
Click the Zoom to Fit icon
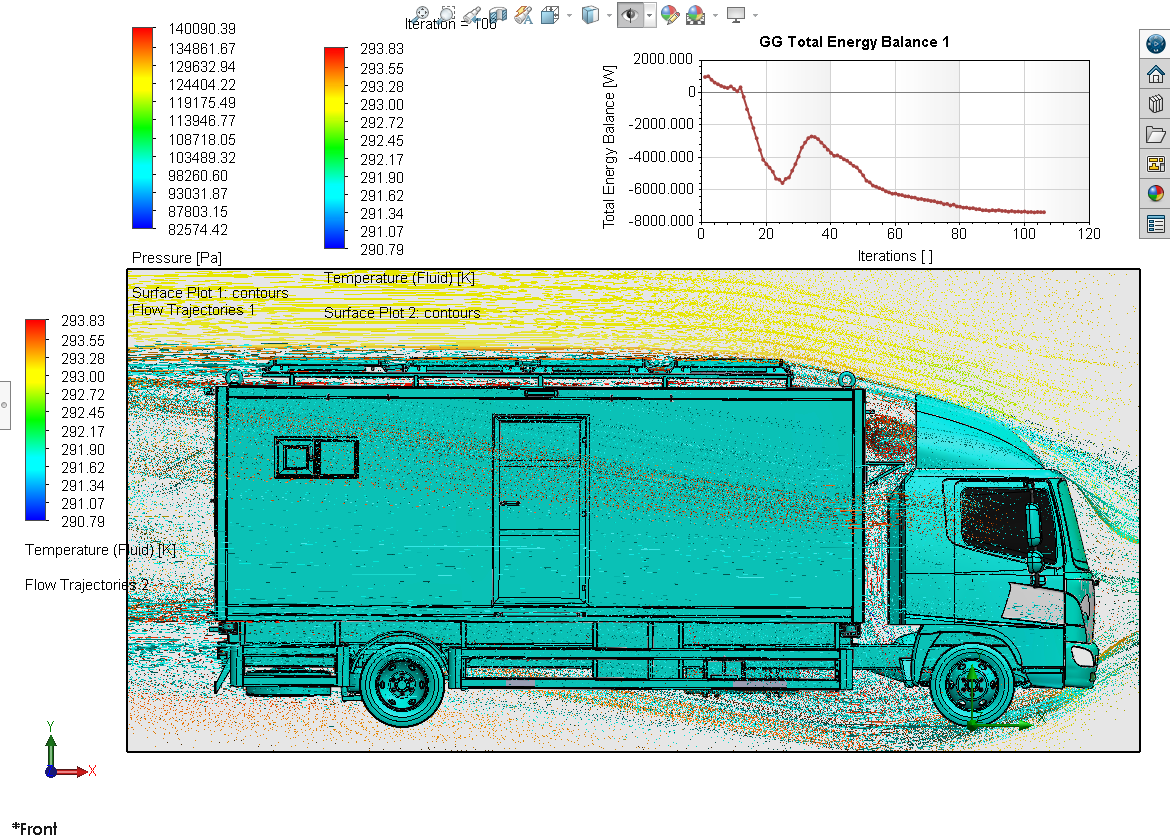tap(422, 14)
